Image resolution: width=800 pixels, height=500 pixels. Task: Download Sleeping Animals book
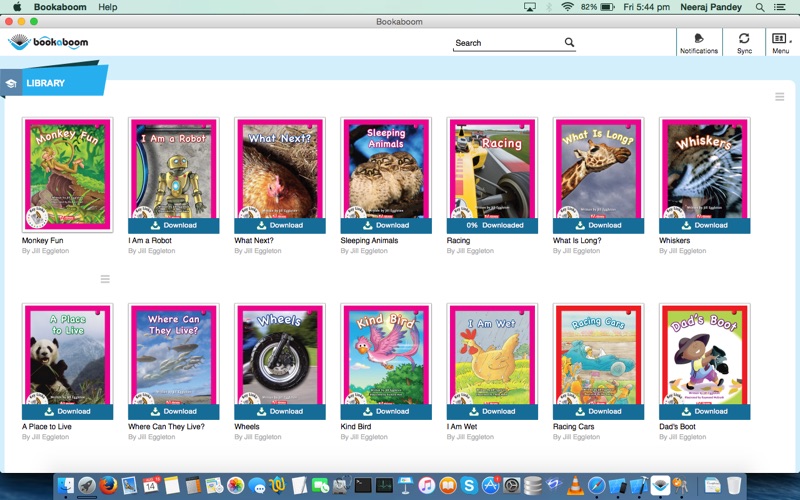click(386, 225)
